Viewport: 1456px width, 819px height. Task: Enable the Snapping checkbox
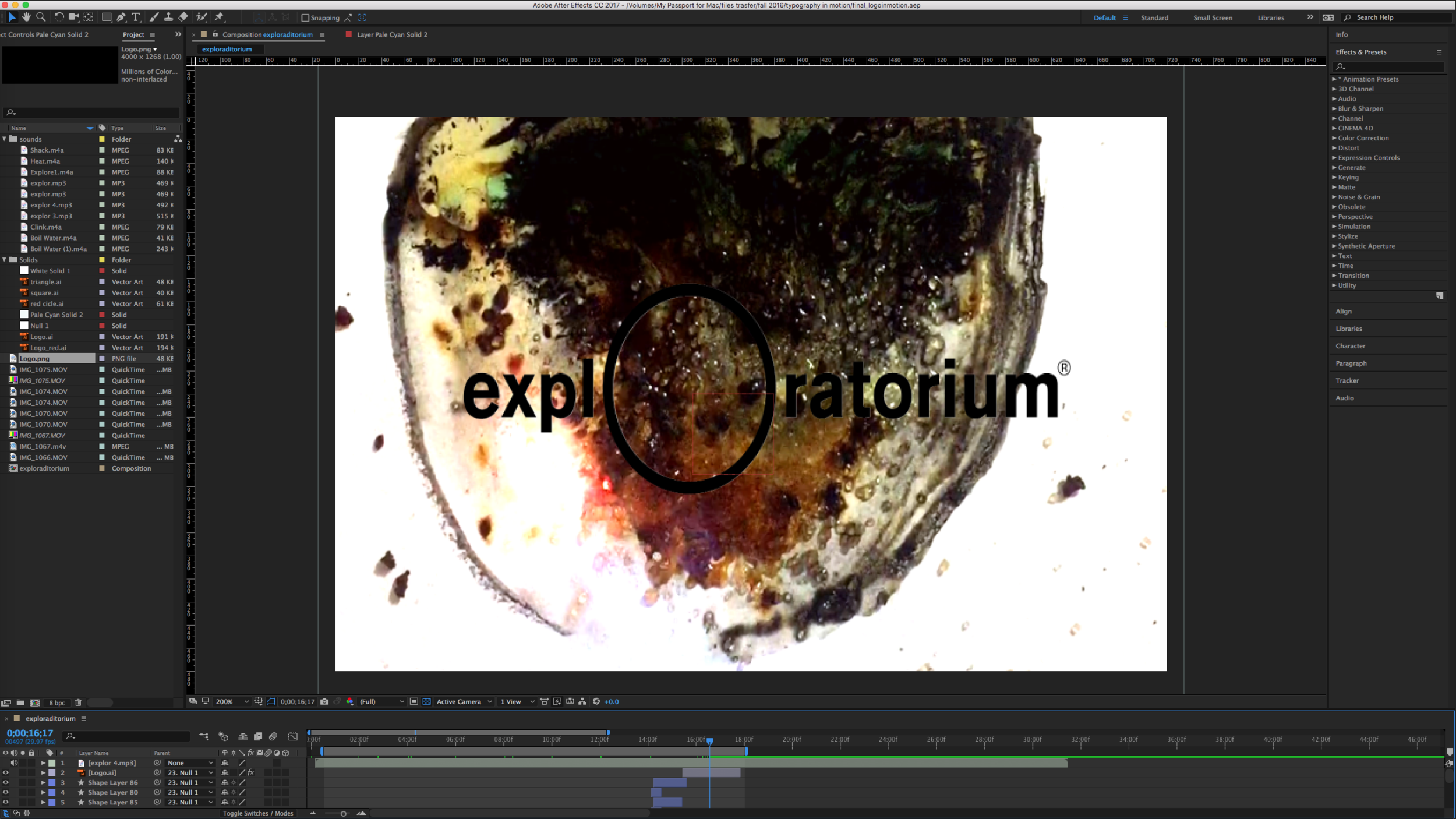tap(305, 17)
